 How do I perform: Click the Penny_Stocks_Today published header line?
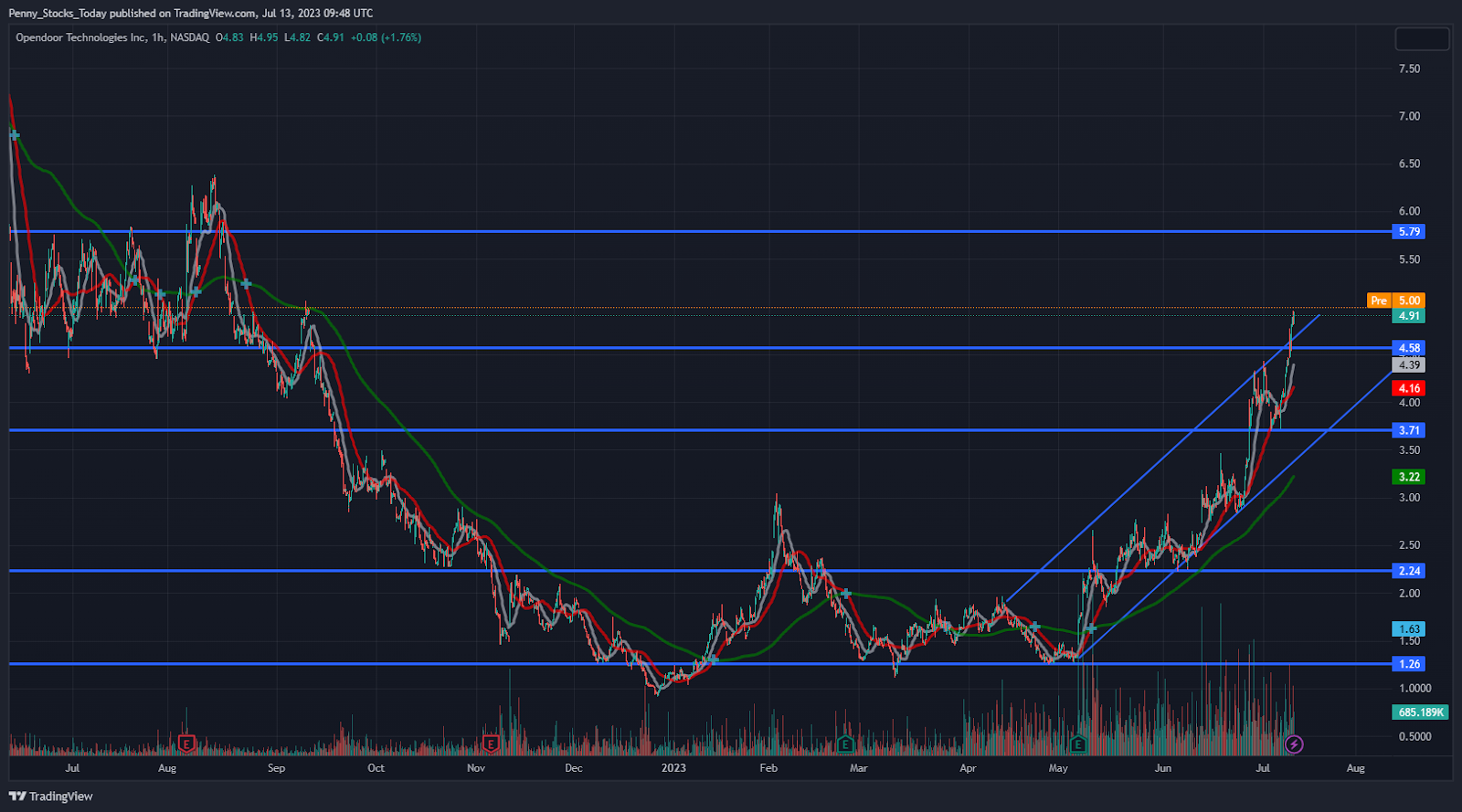tap(191, 14)
